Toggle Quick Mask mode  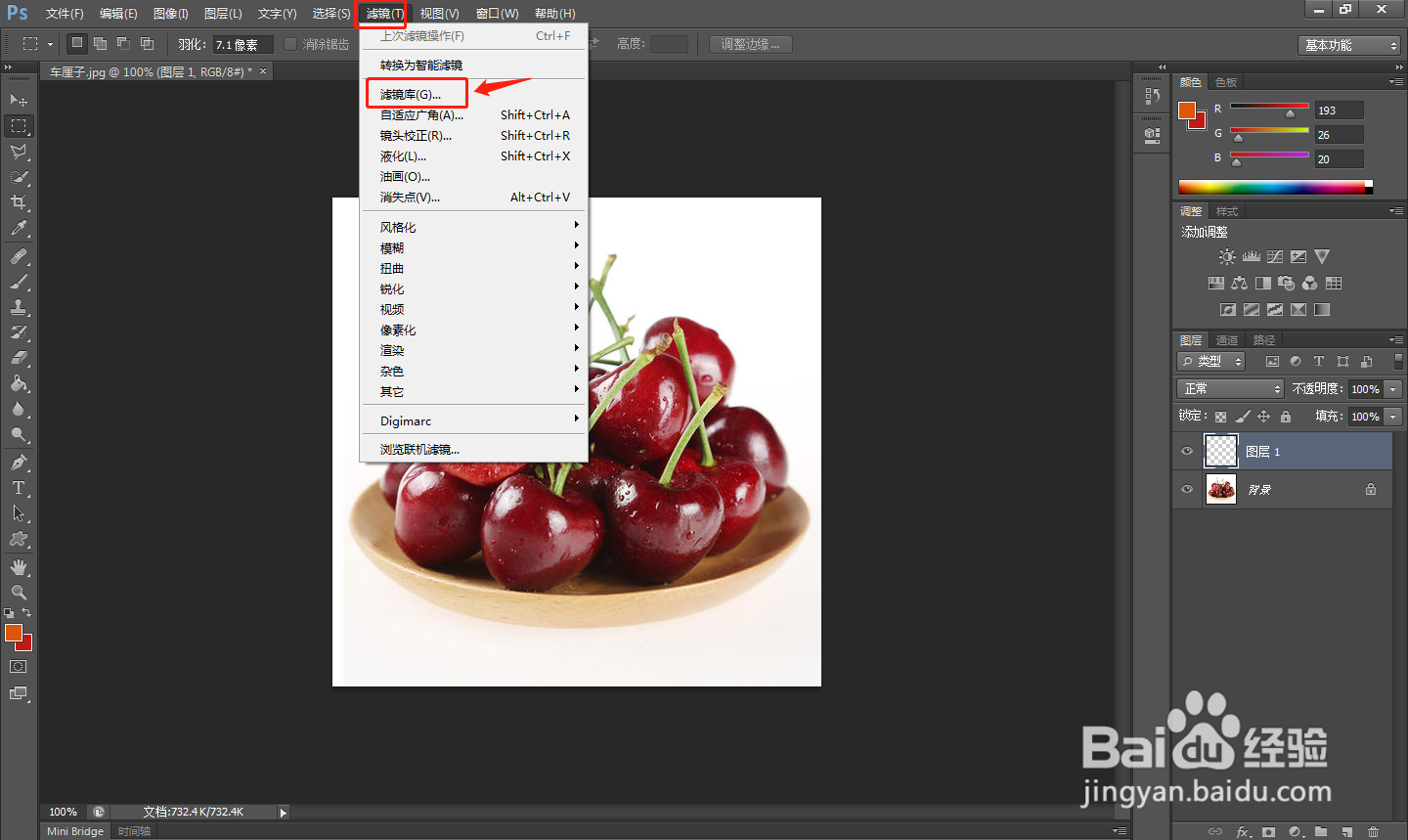pyautogui.click(x=19, y=667)
